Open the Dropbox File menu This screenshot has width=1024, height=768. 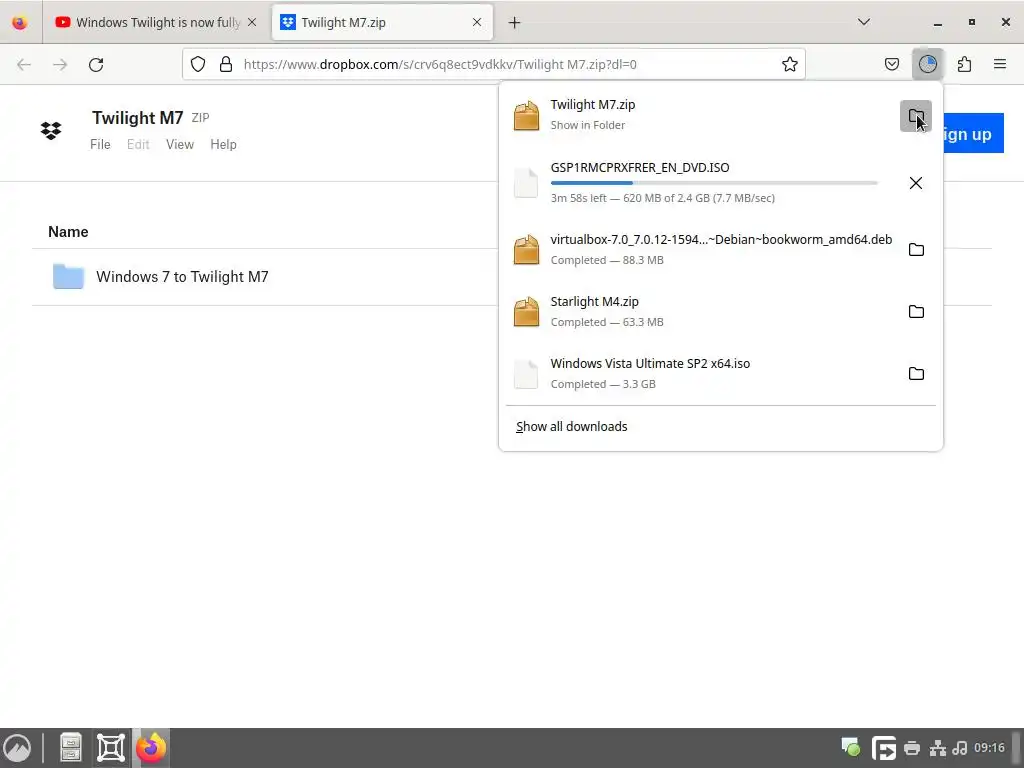click(100, 144)
